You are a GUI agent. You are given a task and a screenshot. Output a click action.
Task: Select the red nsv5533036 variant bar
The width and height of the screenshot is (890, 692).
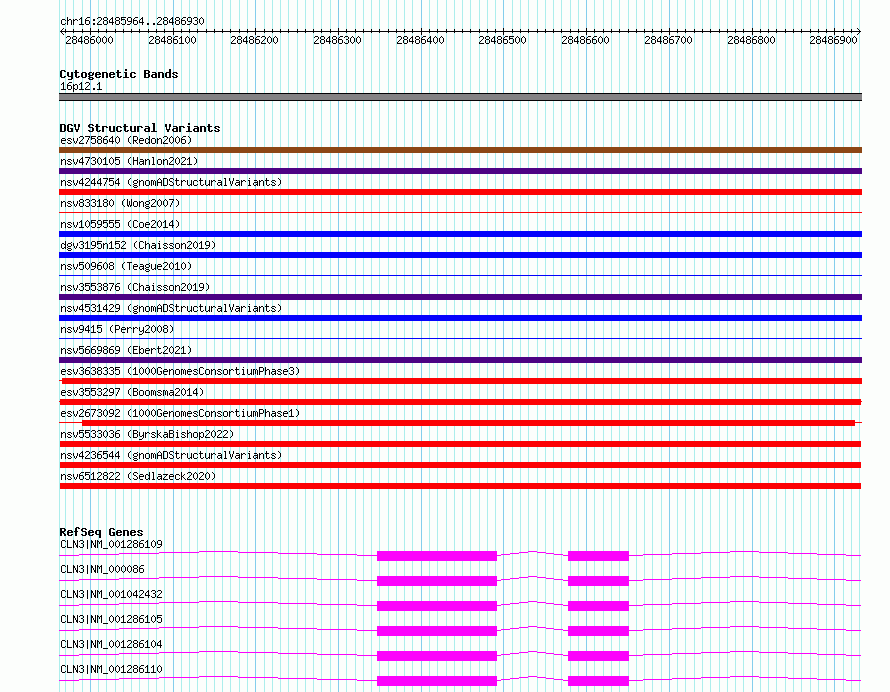(460, 444)
